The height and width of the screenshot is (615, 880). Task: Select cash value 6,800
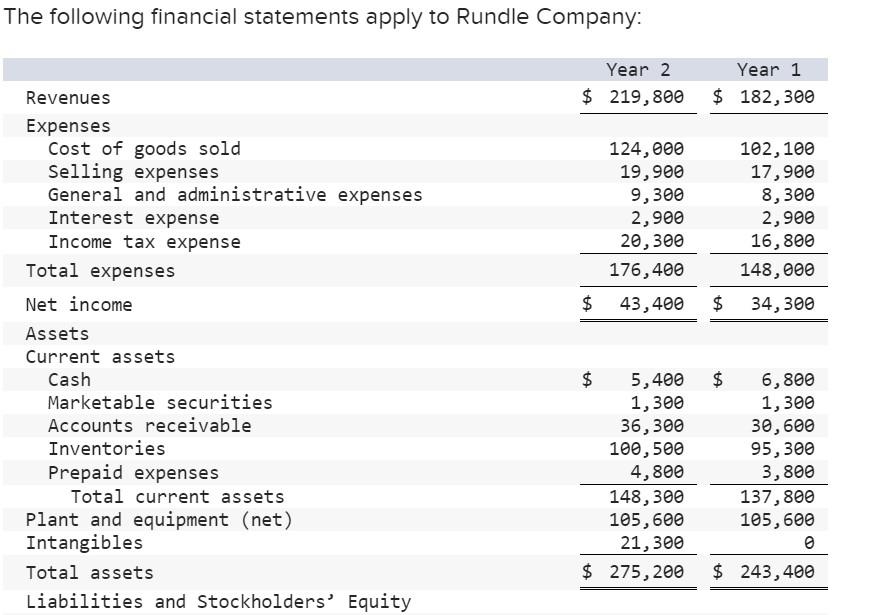788,380
